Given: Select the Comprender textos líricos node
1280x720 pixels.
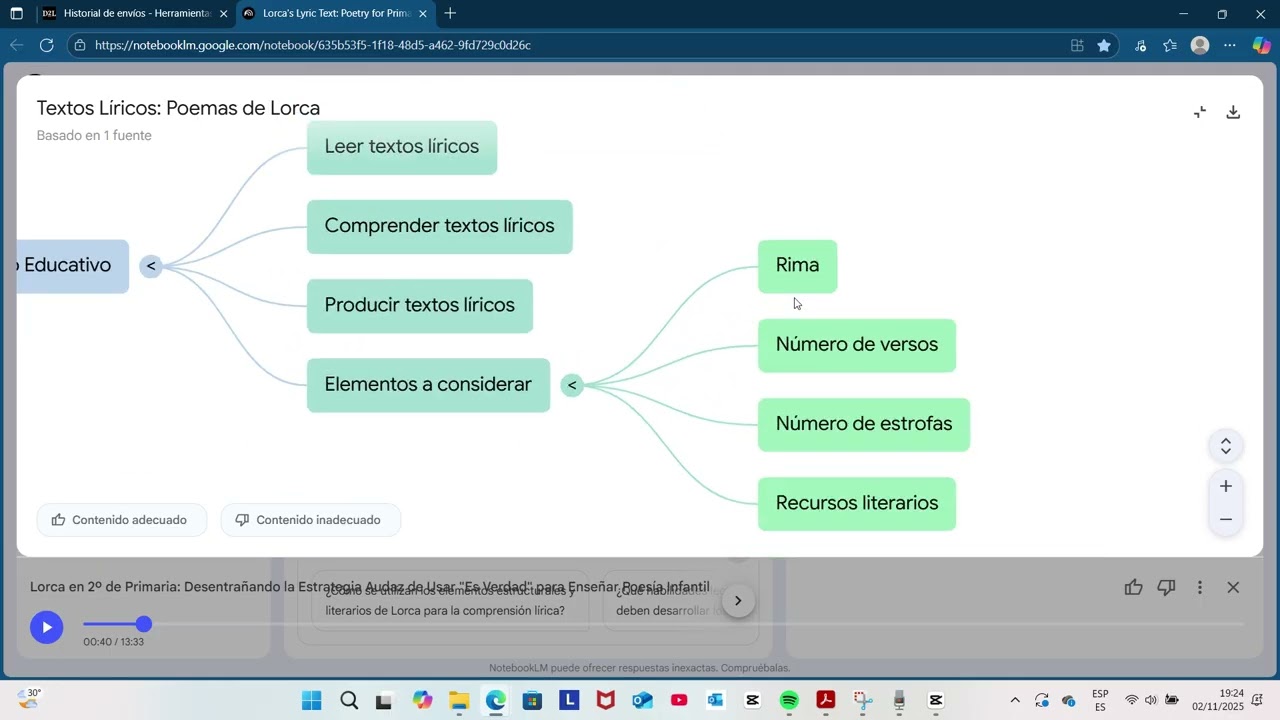Looking at the screenshot, I should point(440,226).
